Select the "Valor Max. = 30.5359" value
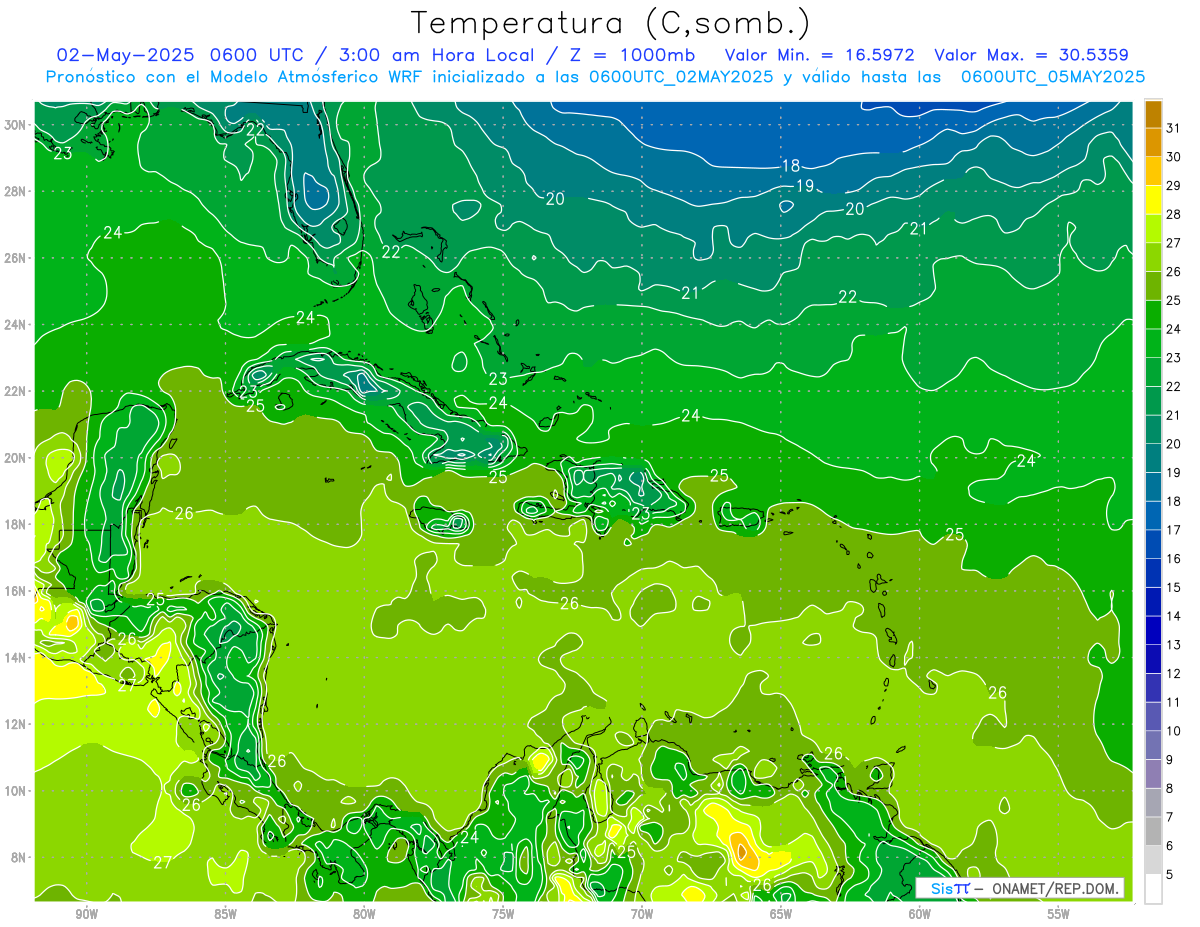The height and width of the screenshot is (927, 1200). click(x=1031, y=55)
